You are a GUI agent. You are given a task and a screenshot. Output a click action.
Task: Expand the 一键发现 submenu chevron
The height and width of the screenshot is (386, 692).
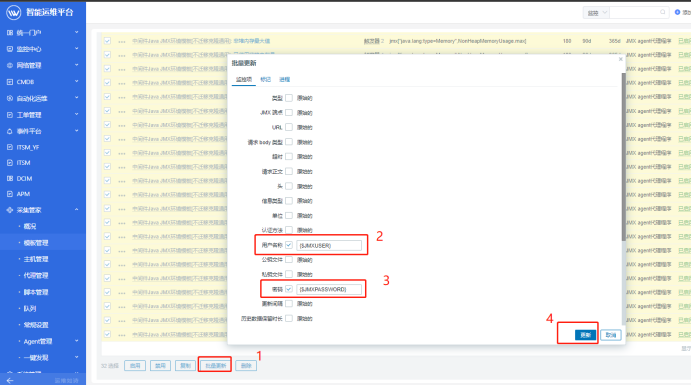coord(77,357)
